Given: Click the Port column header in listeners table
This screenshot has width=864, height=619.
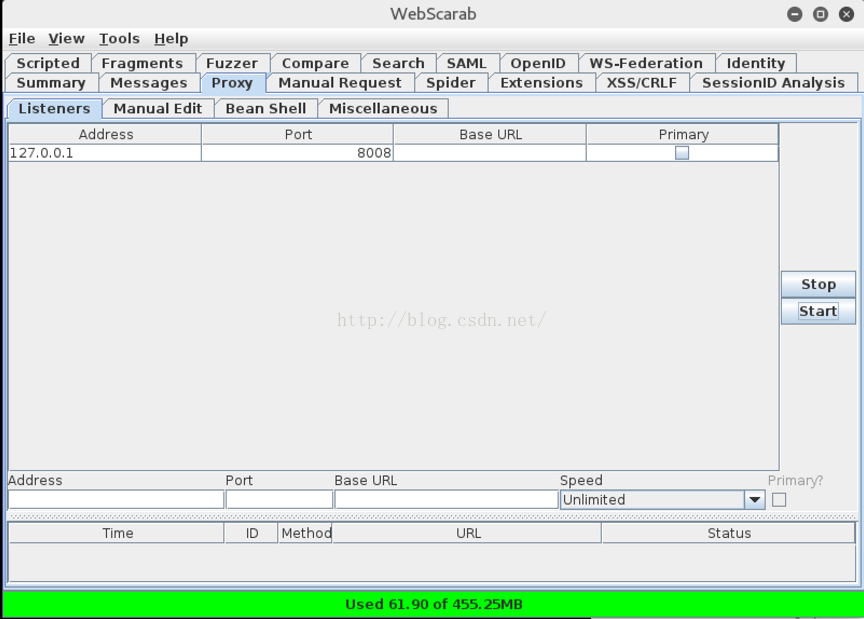Looking at the screenshot, I should [x=298, y=134].
